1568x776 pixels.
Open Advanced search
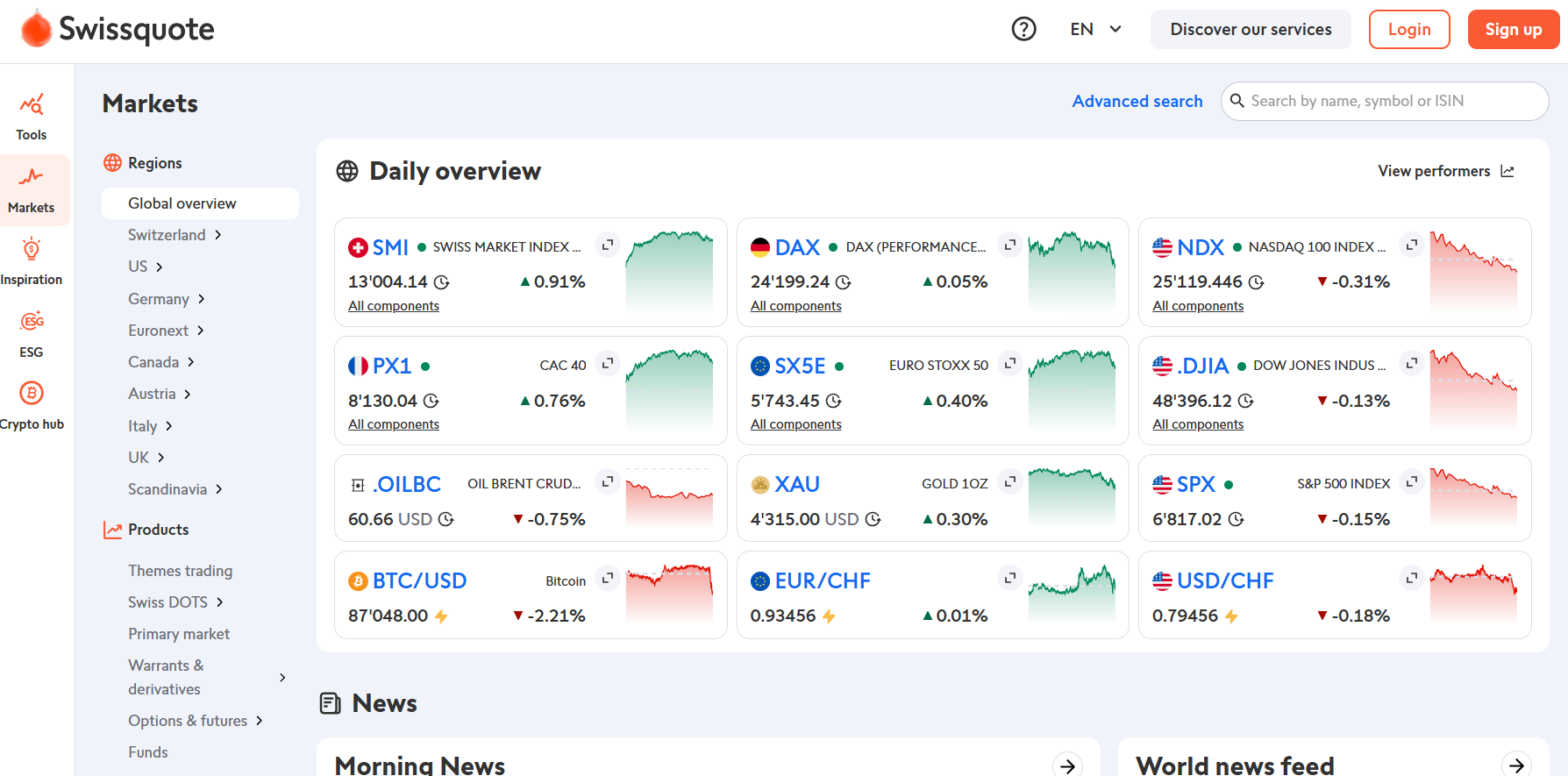[1137, 101]
